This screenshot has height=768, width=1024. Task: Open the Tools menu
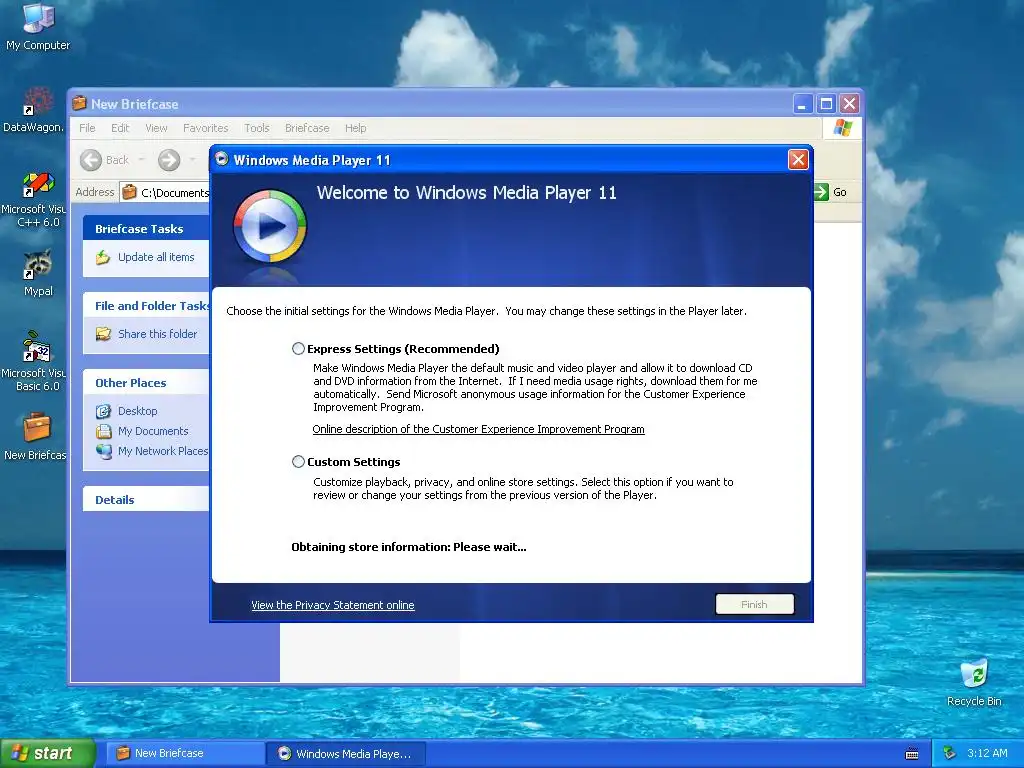coord(257,128)
